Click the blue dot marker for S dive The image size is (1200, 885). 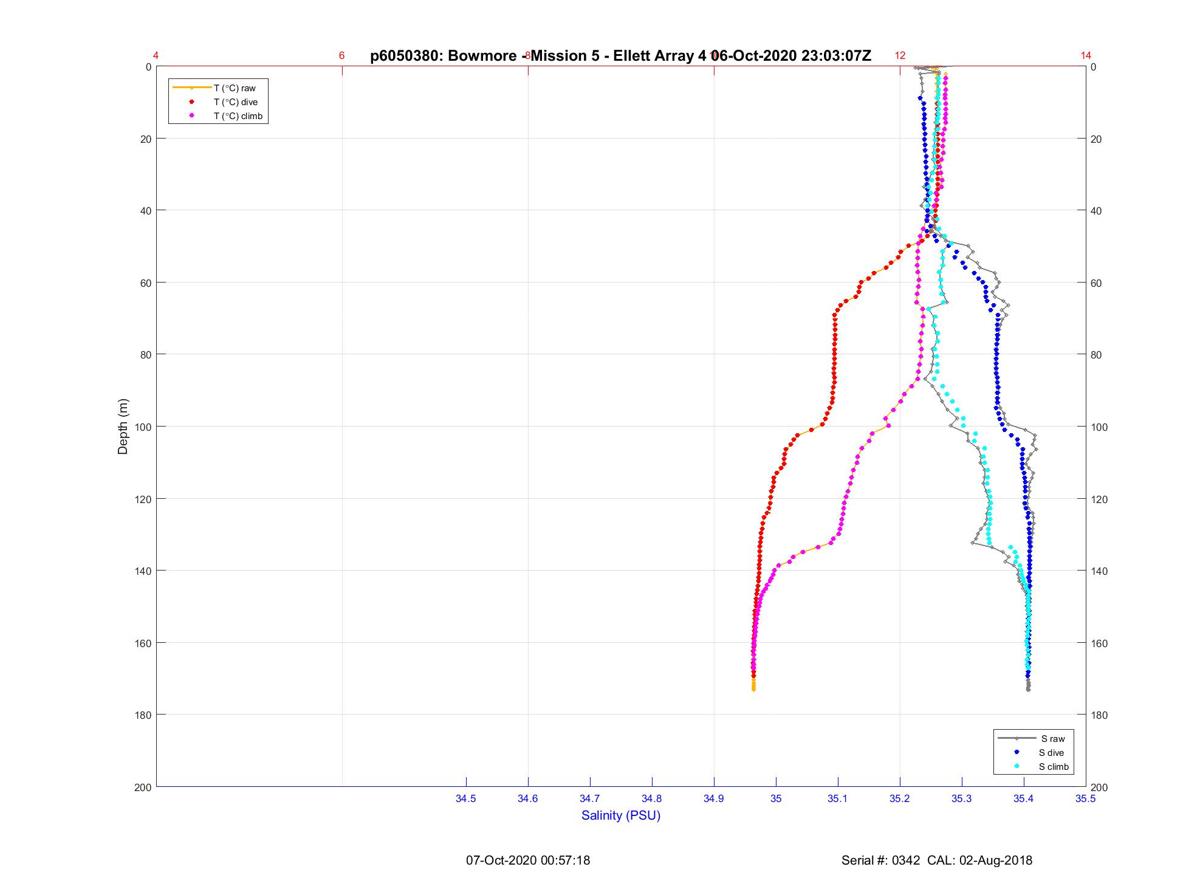(x=1017, y=752)
